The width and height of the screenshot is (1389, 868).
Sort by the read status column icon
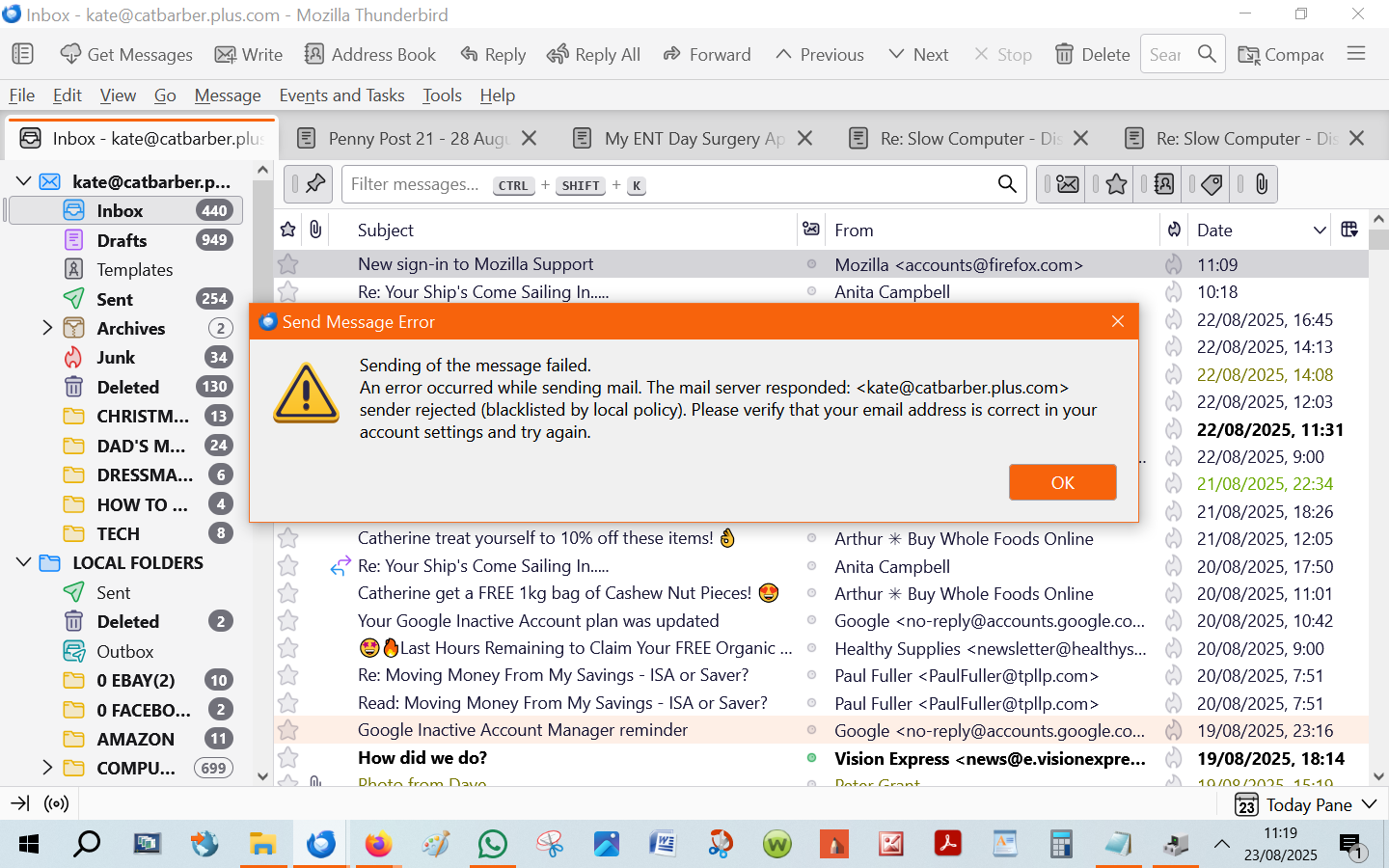pos(811,230)
